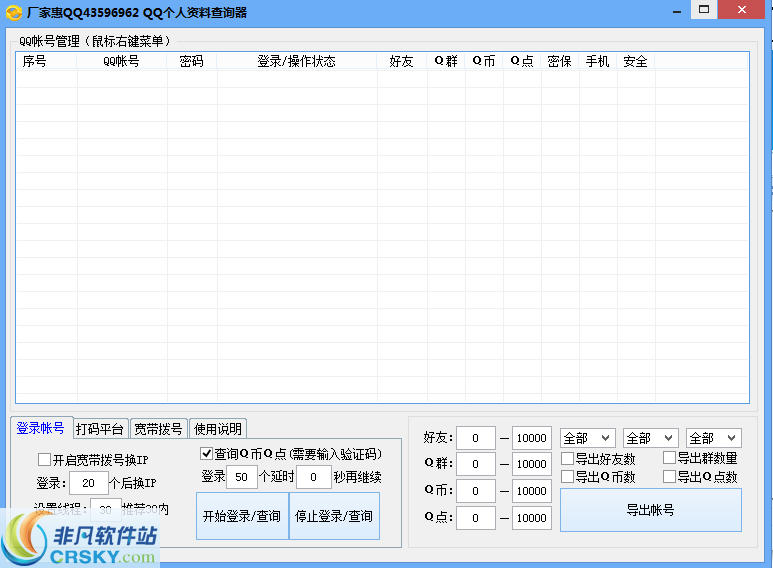Screen dimensions: 773x568
Task: Open the 使用说明 tab
Action: [x=217, y=429]
